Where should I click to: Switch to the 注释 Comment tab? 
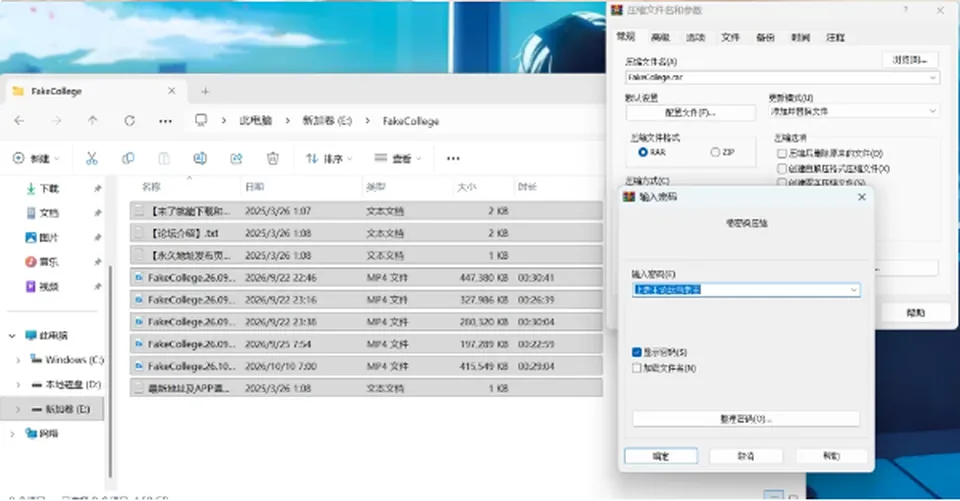[x=835, y=37]
